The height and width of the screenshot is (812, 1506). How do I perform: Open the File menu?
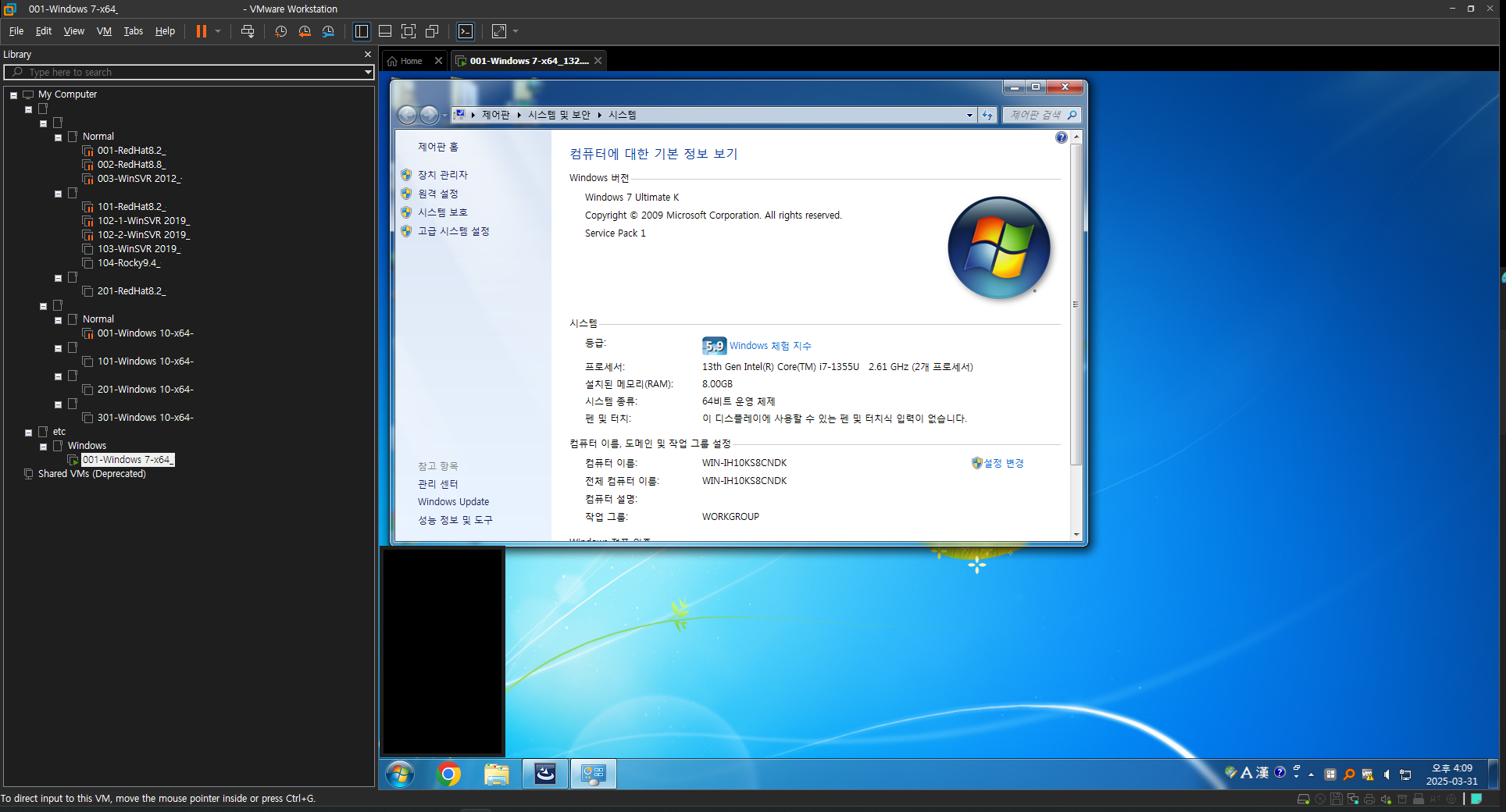[x=16, y=31]
